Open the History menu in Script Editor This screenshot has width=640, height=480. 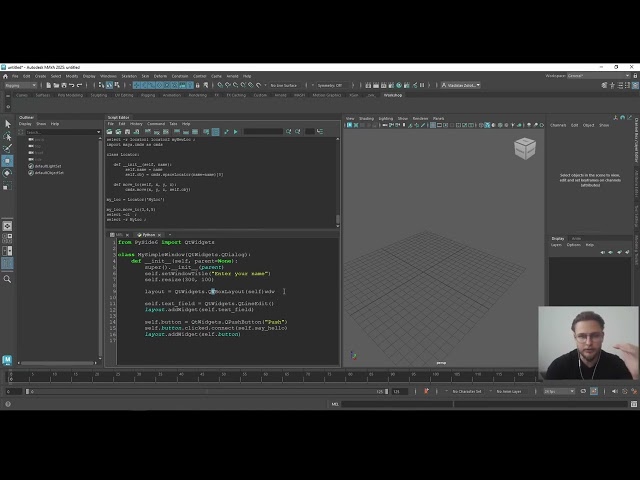[x=136, y=124]
